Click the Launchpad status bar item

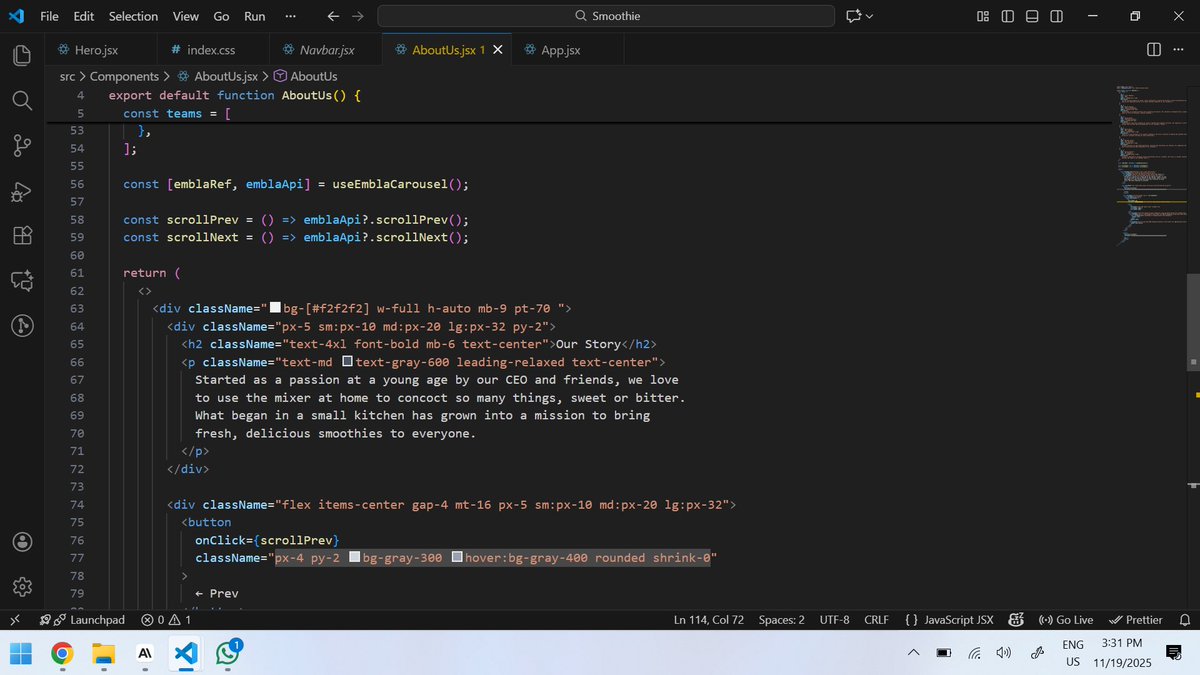pyautogui.click(x=83, y=620)
